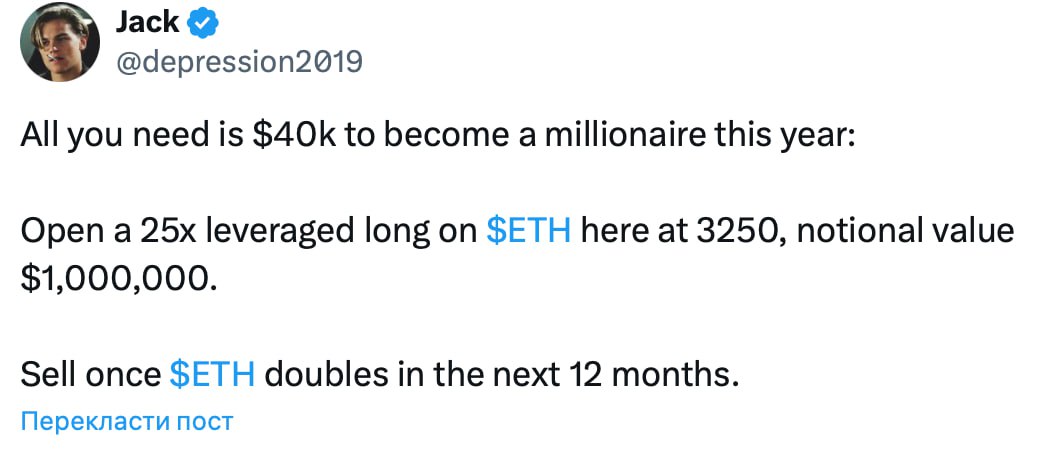The height and width of the screenshot is (471, 1039).
Task: Click the $ETH cashtag before 'here at 3250'
Action: (x=527, y=232)
